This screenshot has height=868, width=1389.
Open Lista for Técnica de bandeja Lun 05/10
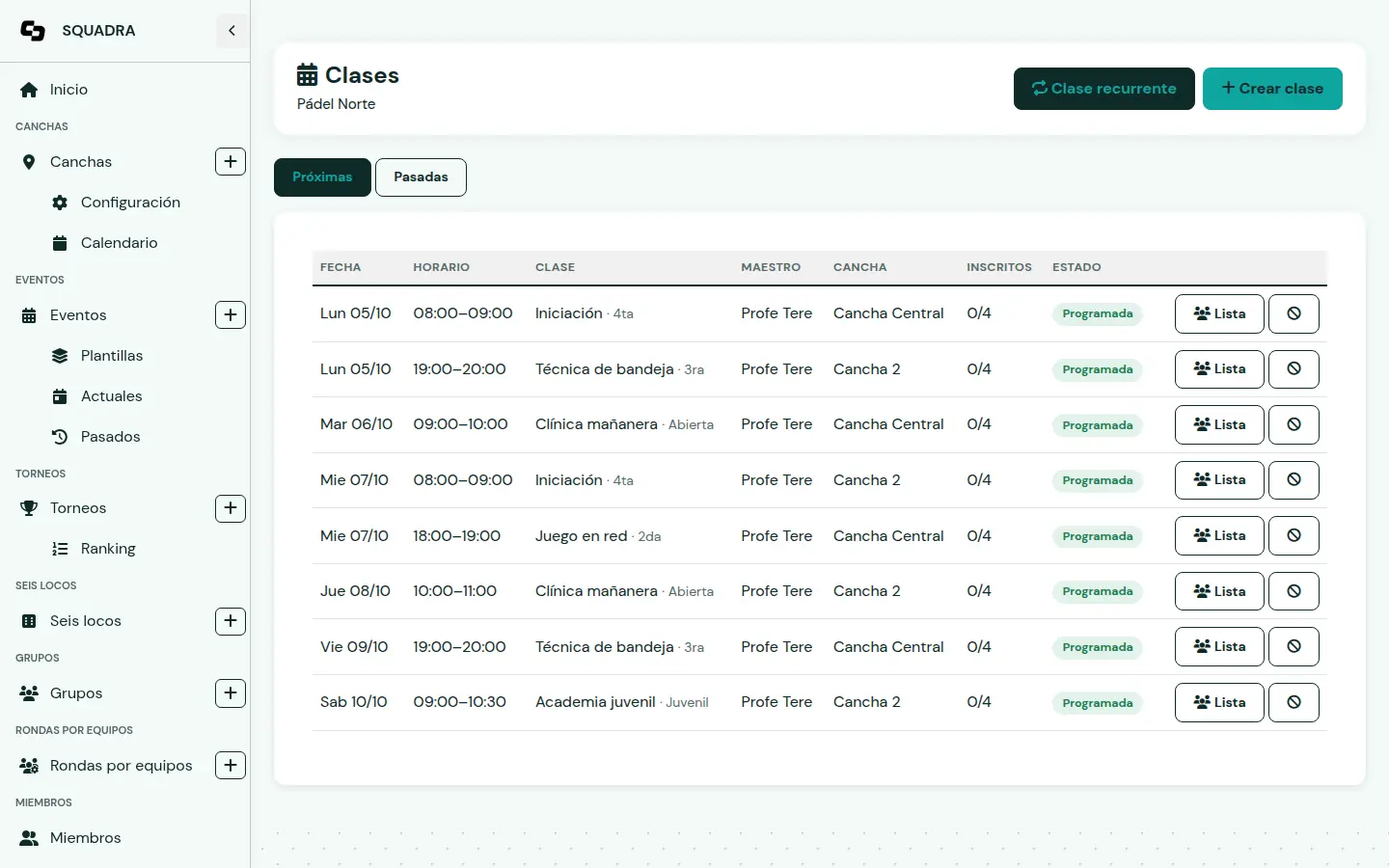[x=1219, y=369]
